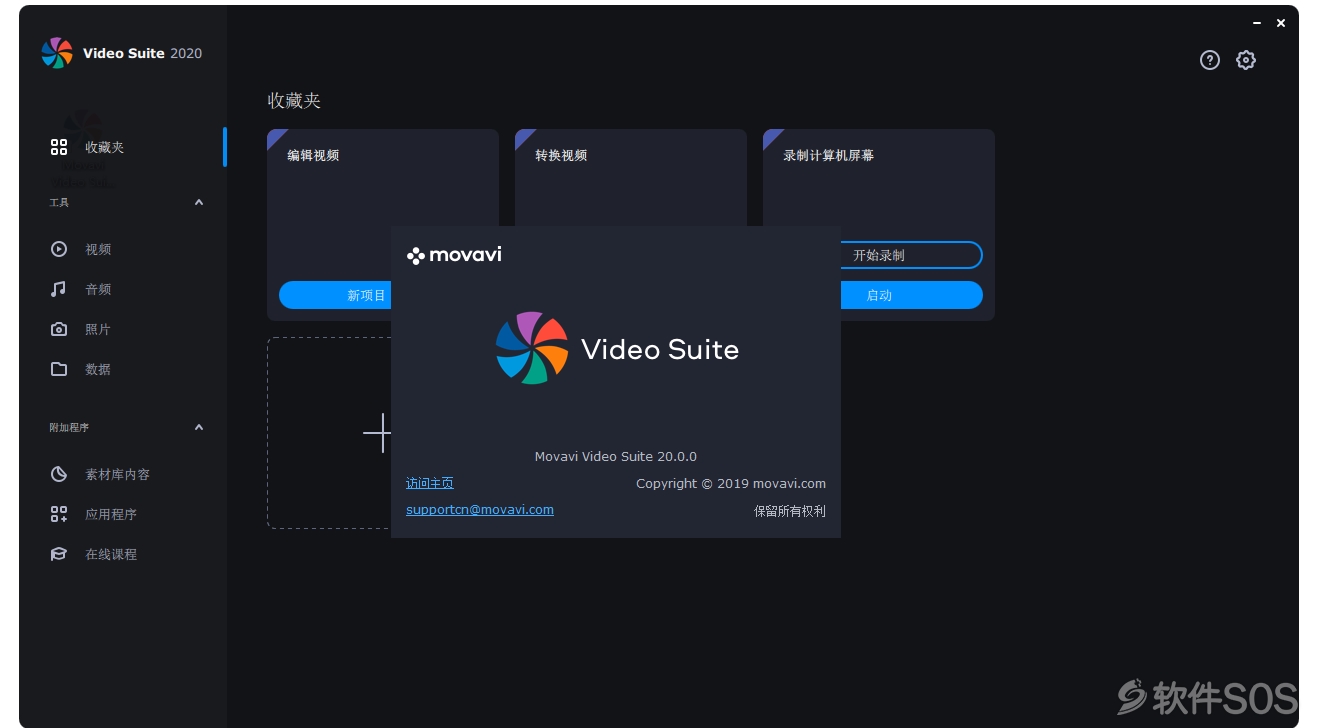
Task: Click the Movavi logo in the about dialog
Action: tap(454, 255)
